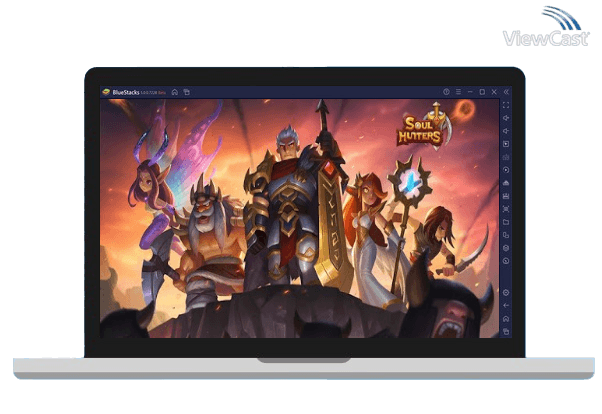Click the round icon below the hexagon
Viewport: 602px width, 414px height.
506,261
